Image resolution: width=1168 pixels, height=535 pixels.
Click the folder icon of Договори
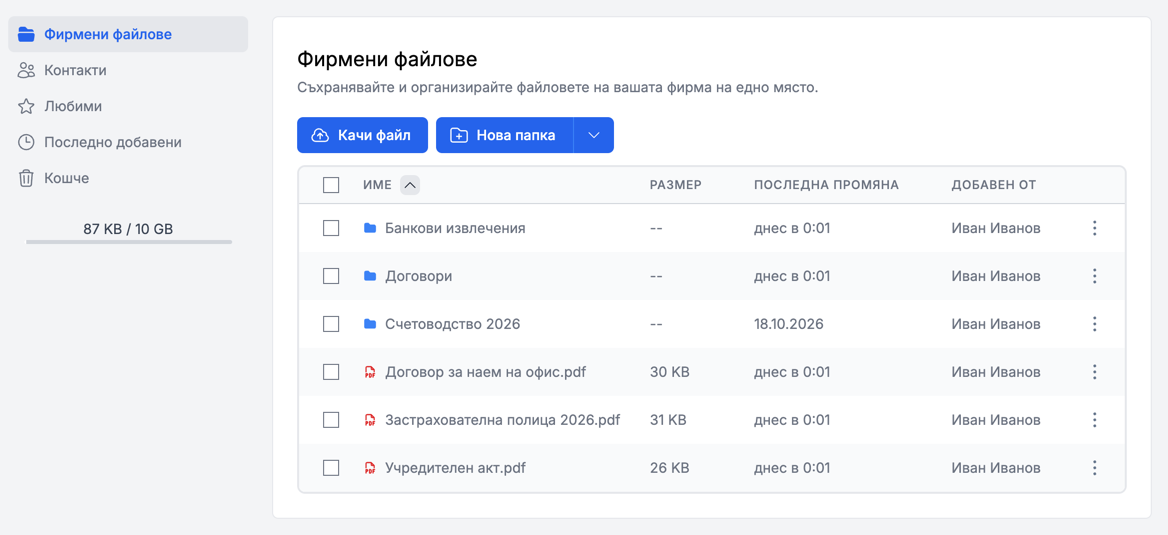coord(369,276)
